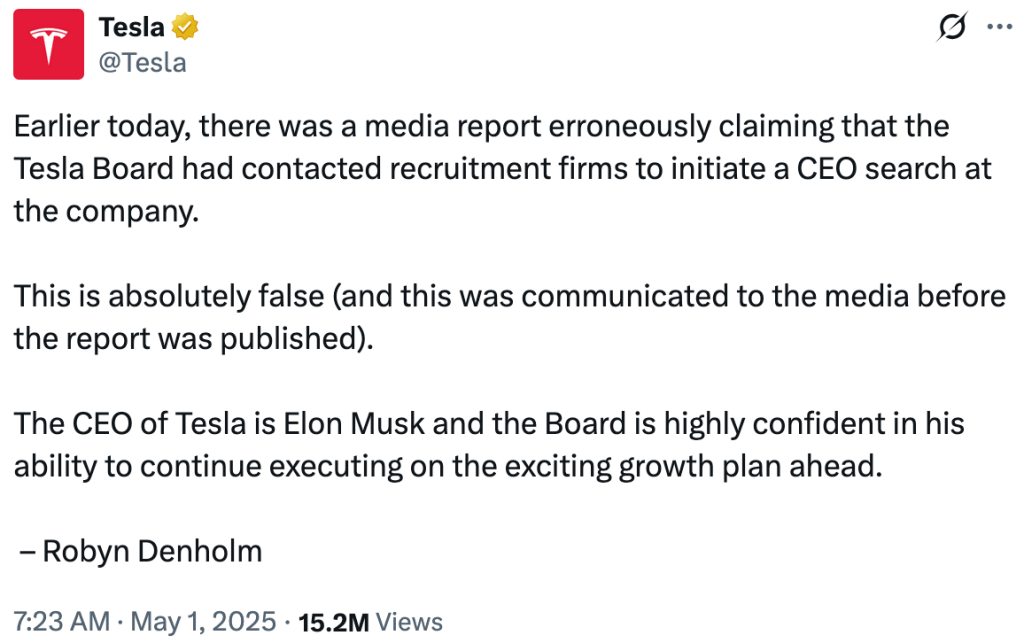Click the May 1, 2025 date
1024x643 pixels.
(202, 621)
